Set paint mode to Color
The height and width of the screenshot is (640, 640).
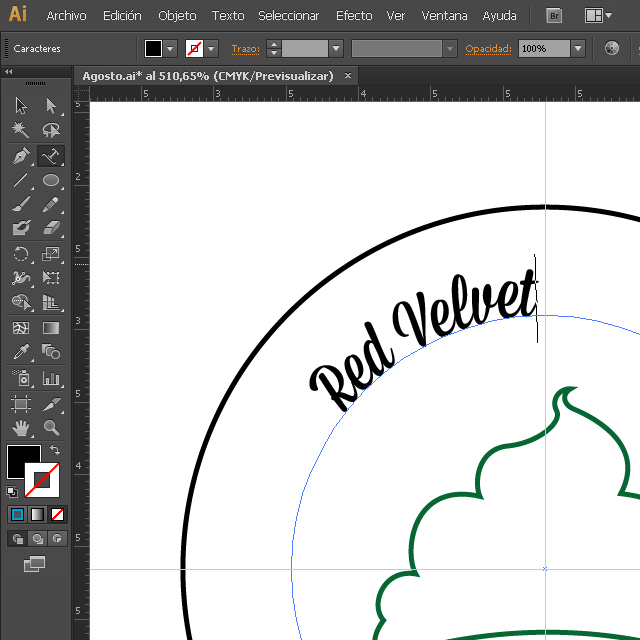point(18,515)
